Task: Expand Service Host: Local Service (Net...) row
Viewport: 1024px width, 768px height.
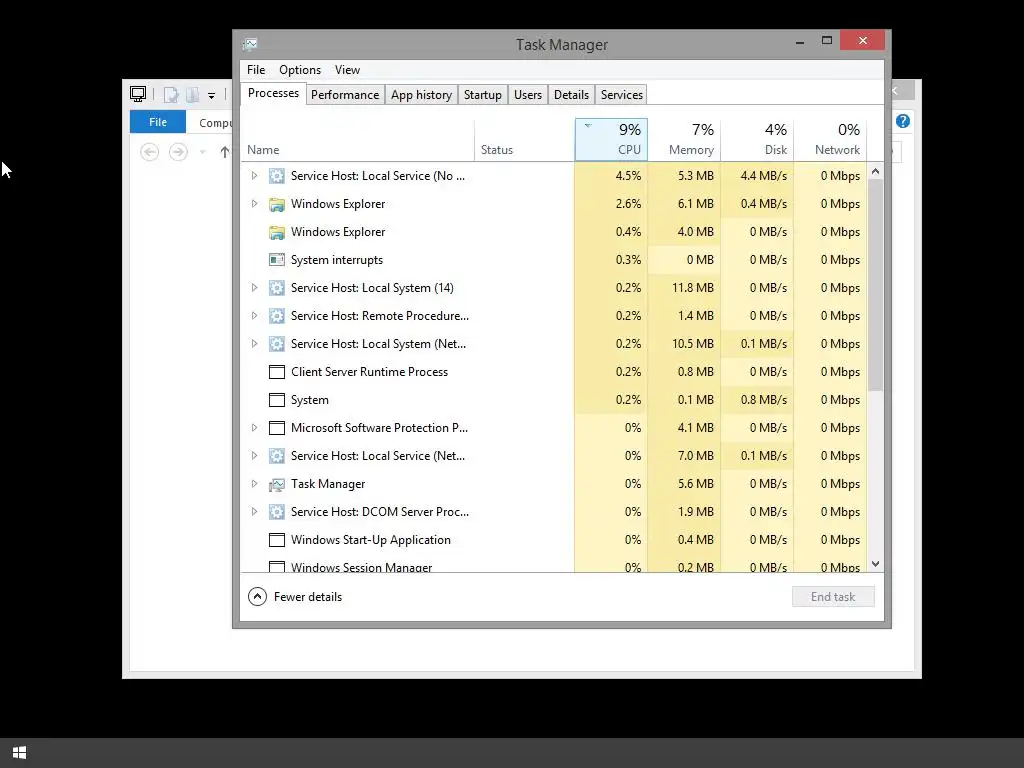Action: pos(255,456)
